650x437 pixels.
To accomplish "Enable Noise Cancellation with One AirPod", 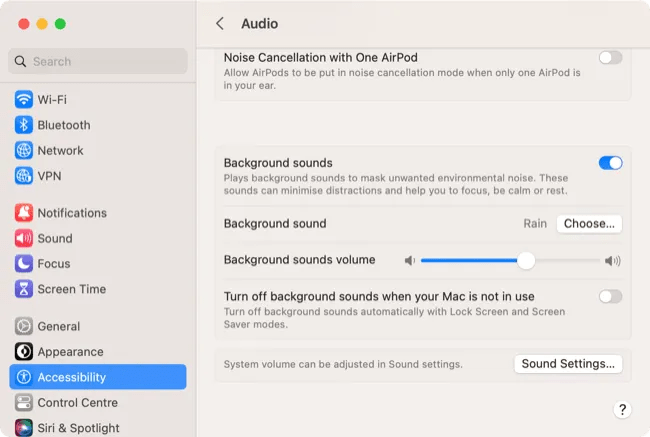I will pyautogui.click(x=610, y=58).
